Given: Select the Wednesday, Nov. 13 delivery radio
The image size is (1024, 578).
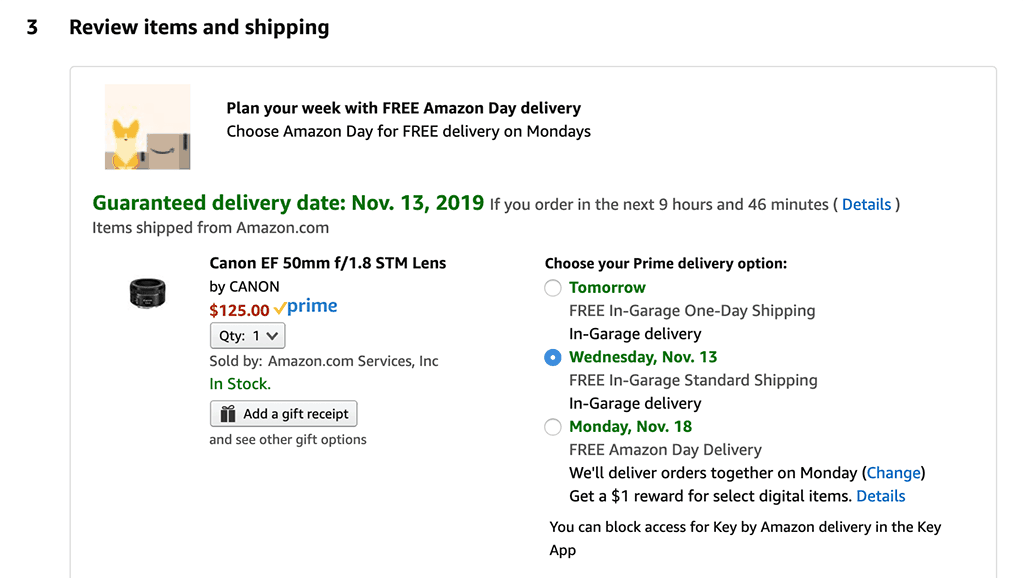Looking at the screenshot, I should [x=552, y=357].
